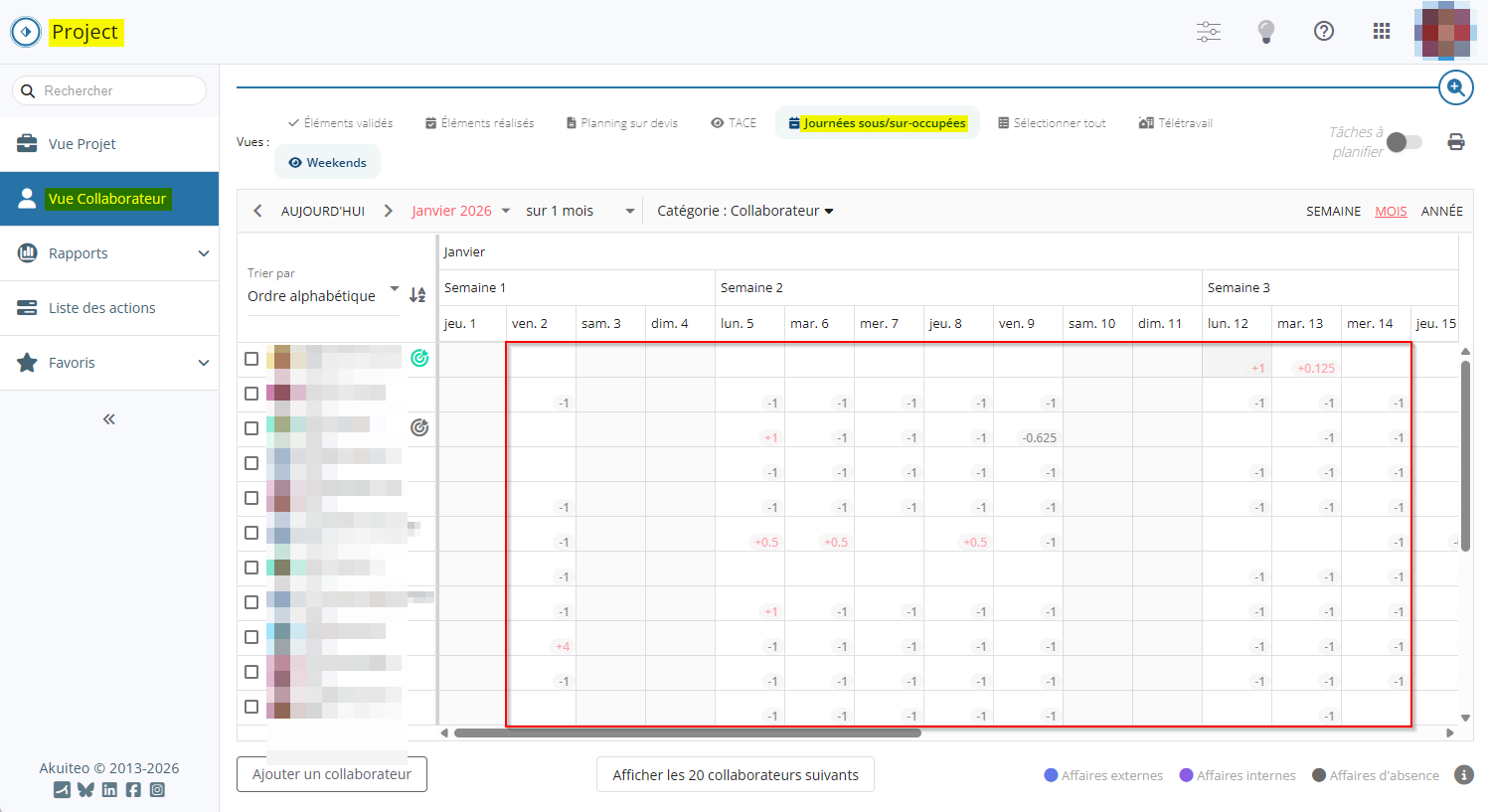
Task: Toggle the alphabetical sort direction icon
Action: (x=417, y=295)
